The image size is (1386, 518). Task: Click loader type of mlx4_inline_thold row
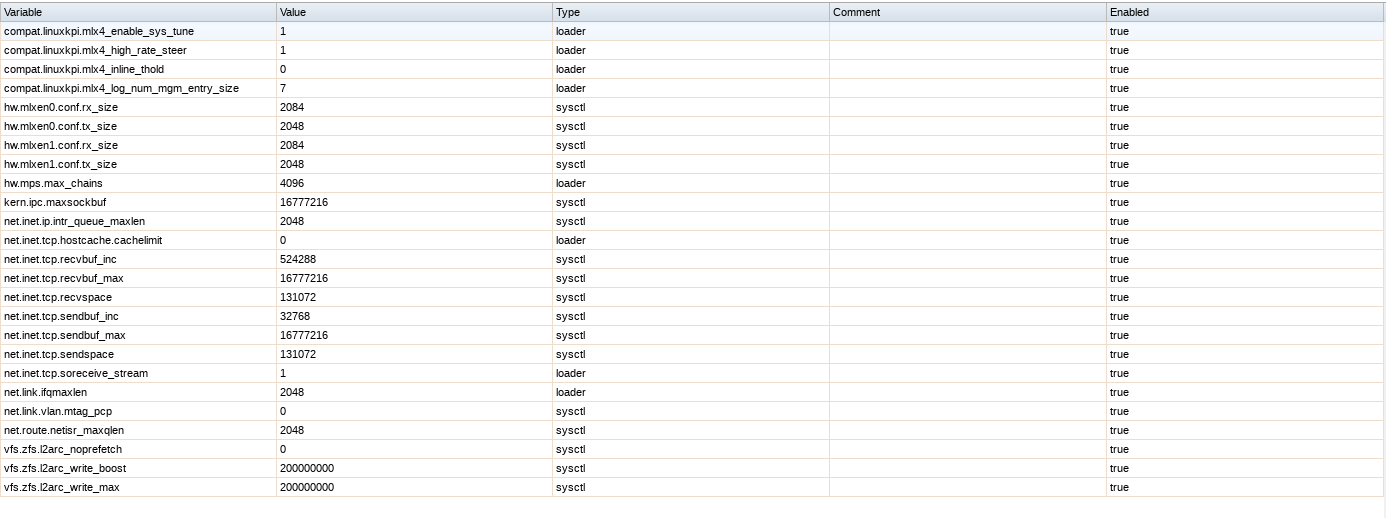(571, 69)
